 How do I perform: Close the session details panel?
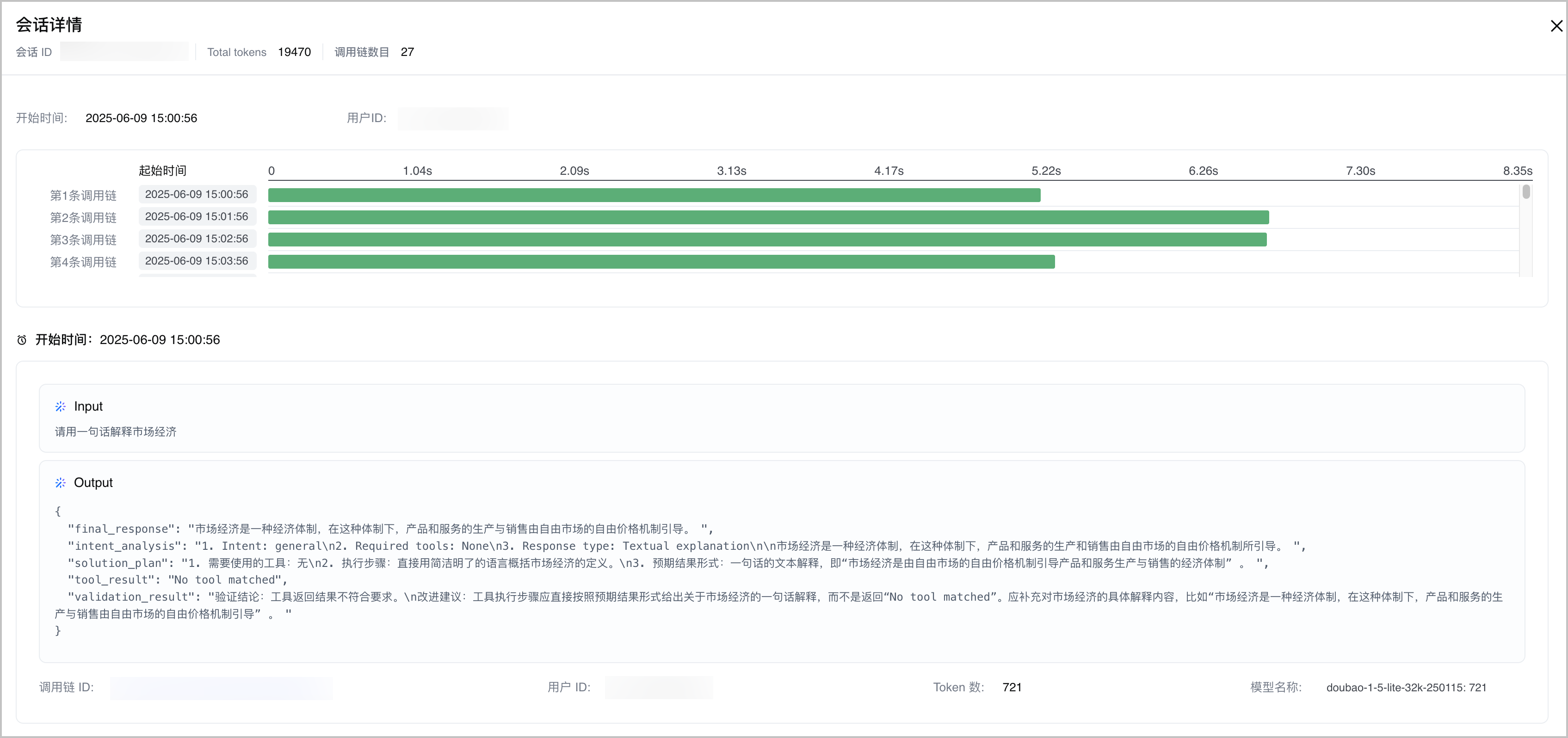click(1556, 26)
